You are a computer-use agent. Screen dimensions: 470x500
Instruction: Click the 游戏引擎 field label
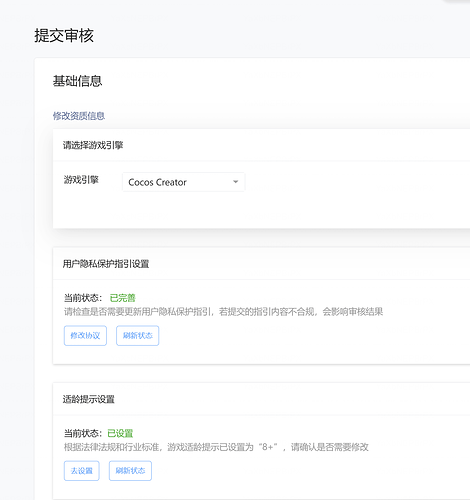click(81, 180)
